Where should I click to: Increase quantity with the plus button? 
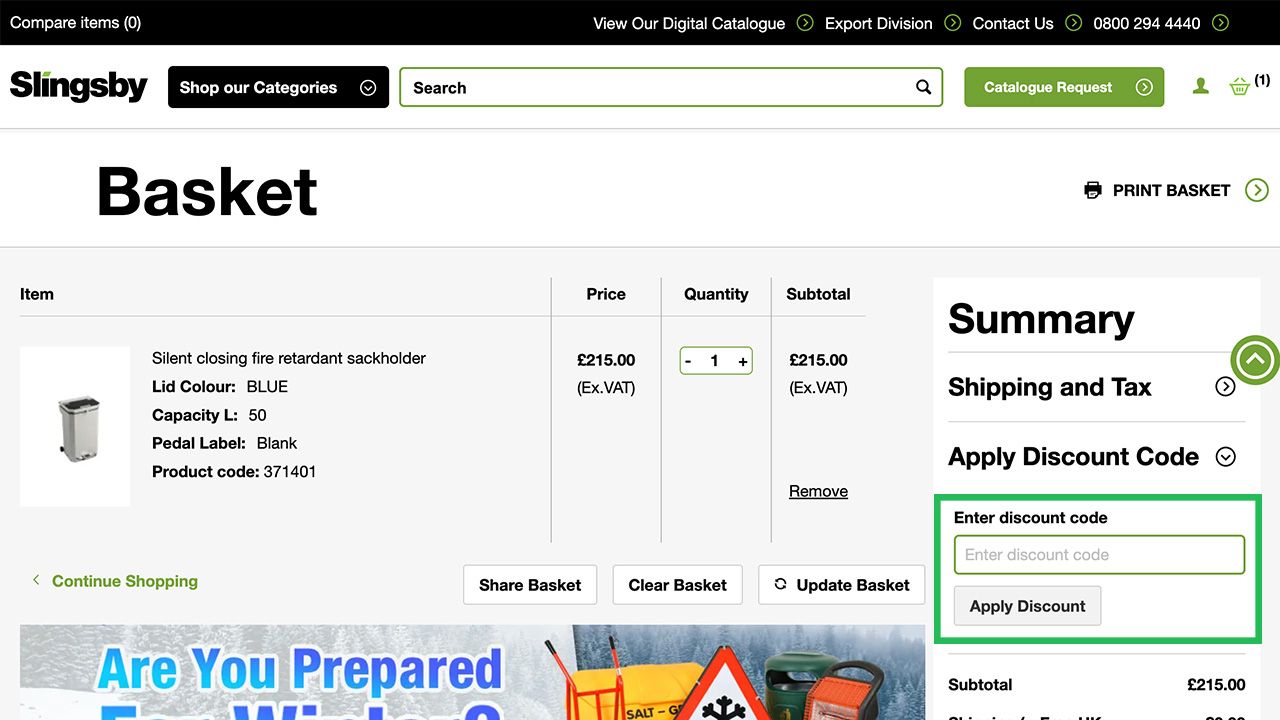[742, 361]
